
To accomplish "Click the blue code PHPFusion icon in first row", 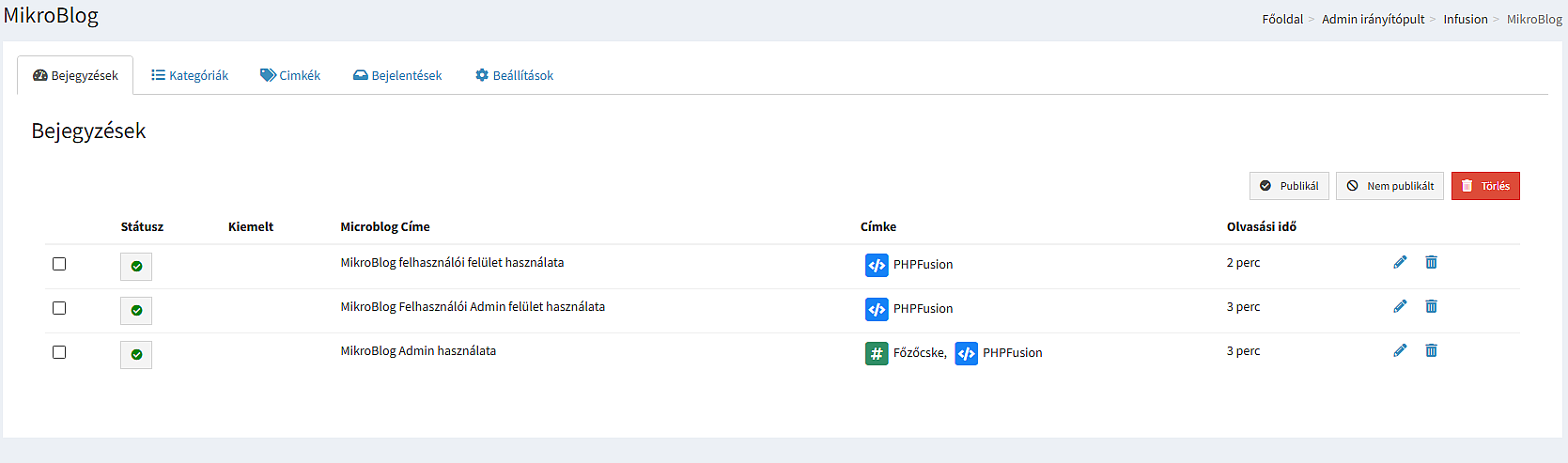I will [x=877, y=265].
